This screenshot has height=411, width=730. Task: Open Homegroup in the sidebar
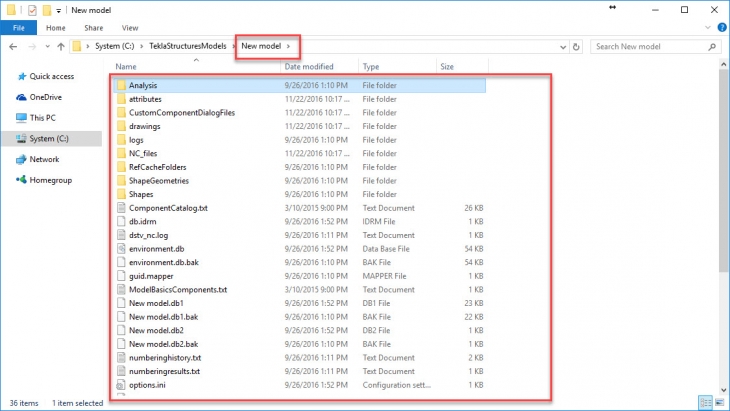pos(50,180)
